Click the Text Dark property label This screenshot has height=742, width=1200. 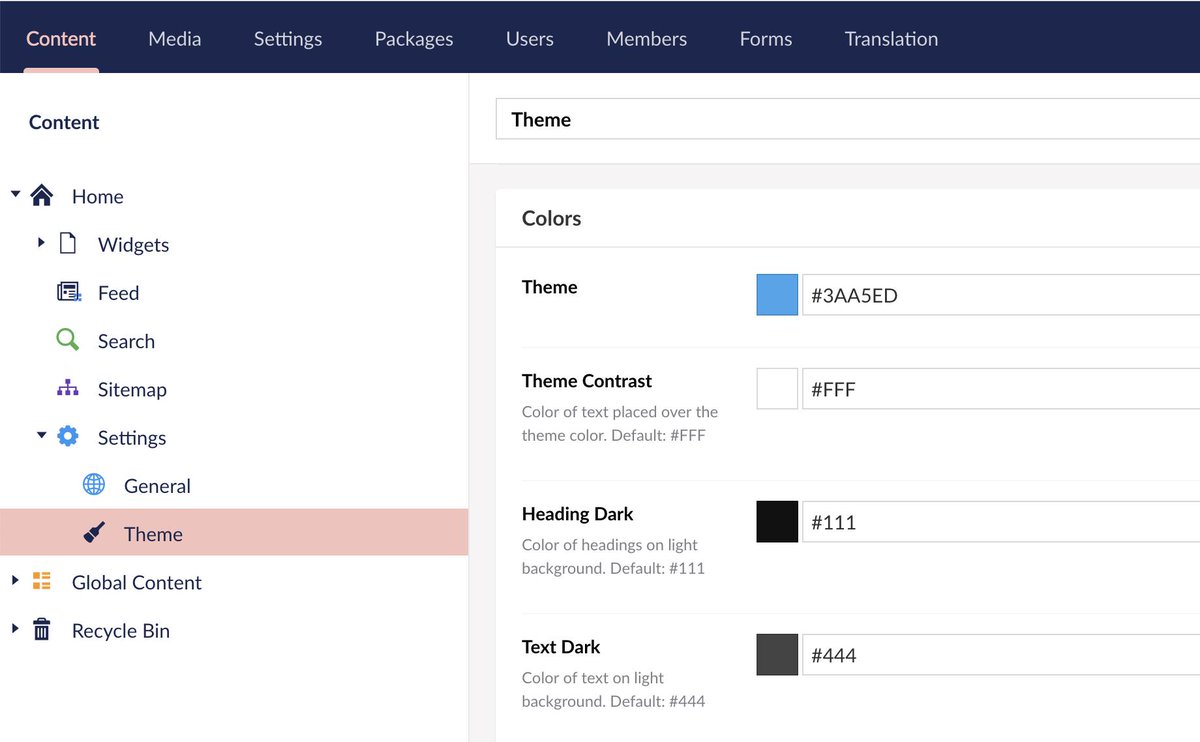pos(561,647)
